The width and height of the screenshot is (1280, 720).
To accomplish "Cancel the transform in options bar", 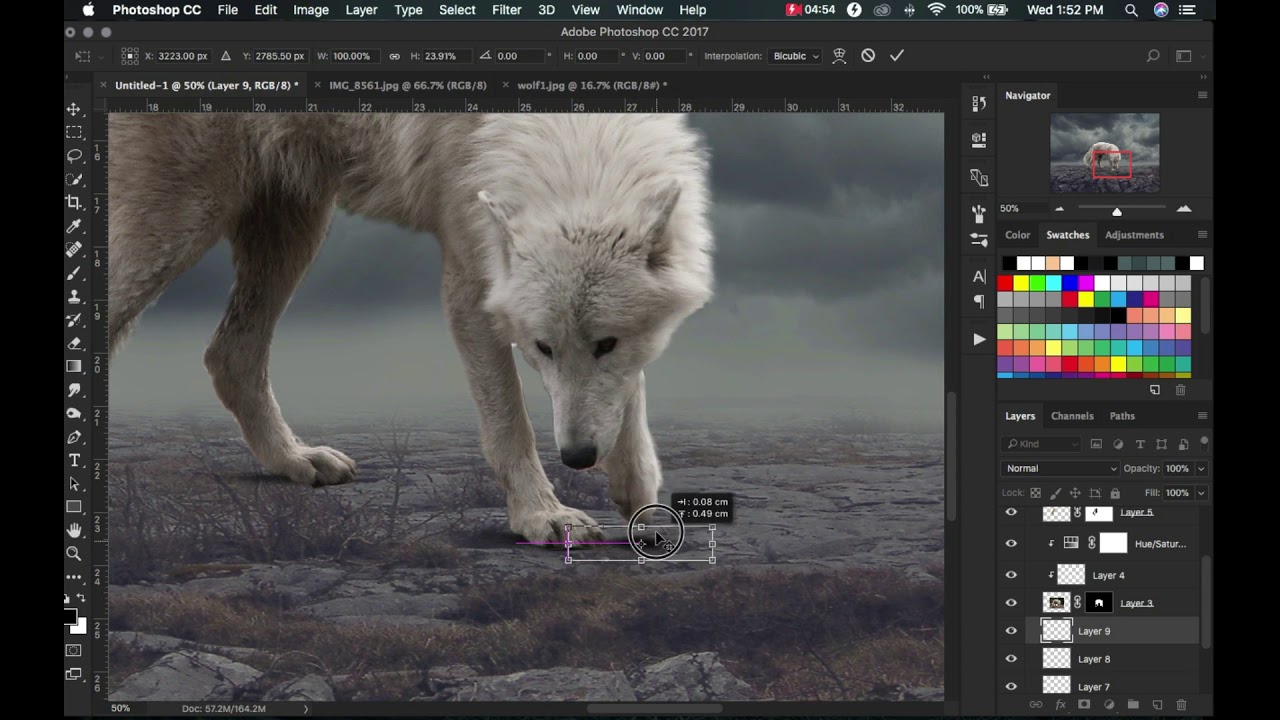I will point(868,56).
